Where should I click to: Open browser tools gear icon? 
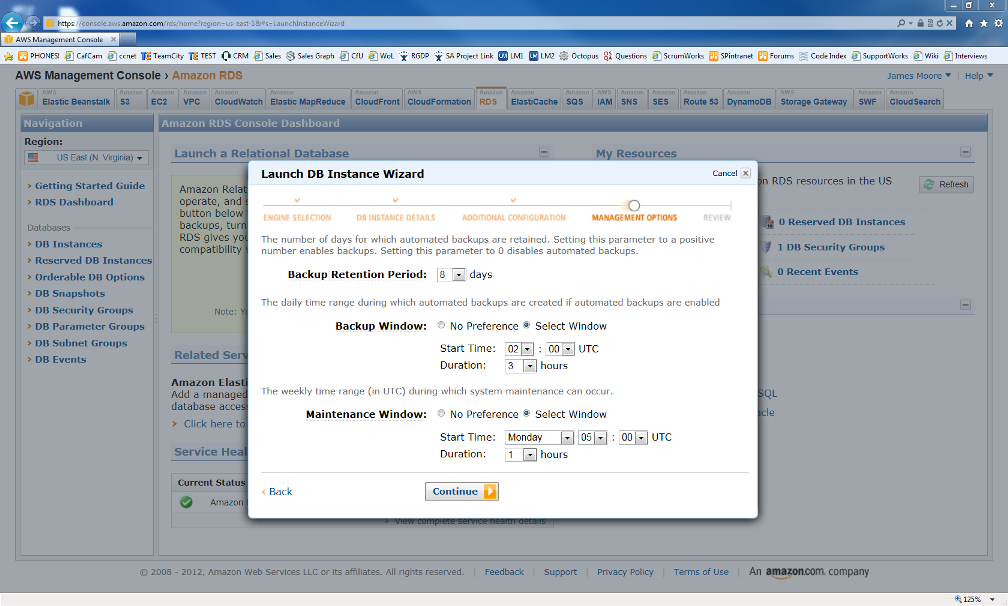[998, 23]
